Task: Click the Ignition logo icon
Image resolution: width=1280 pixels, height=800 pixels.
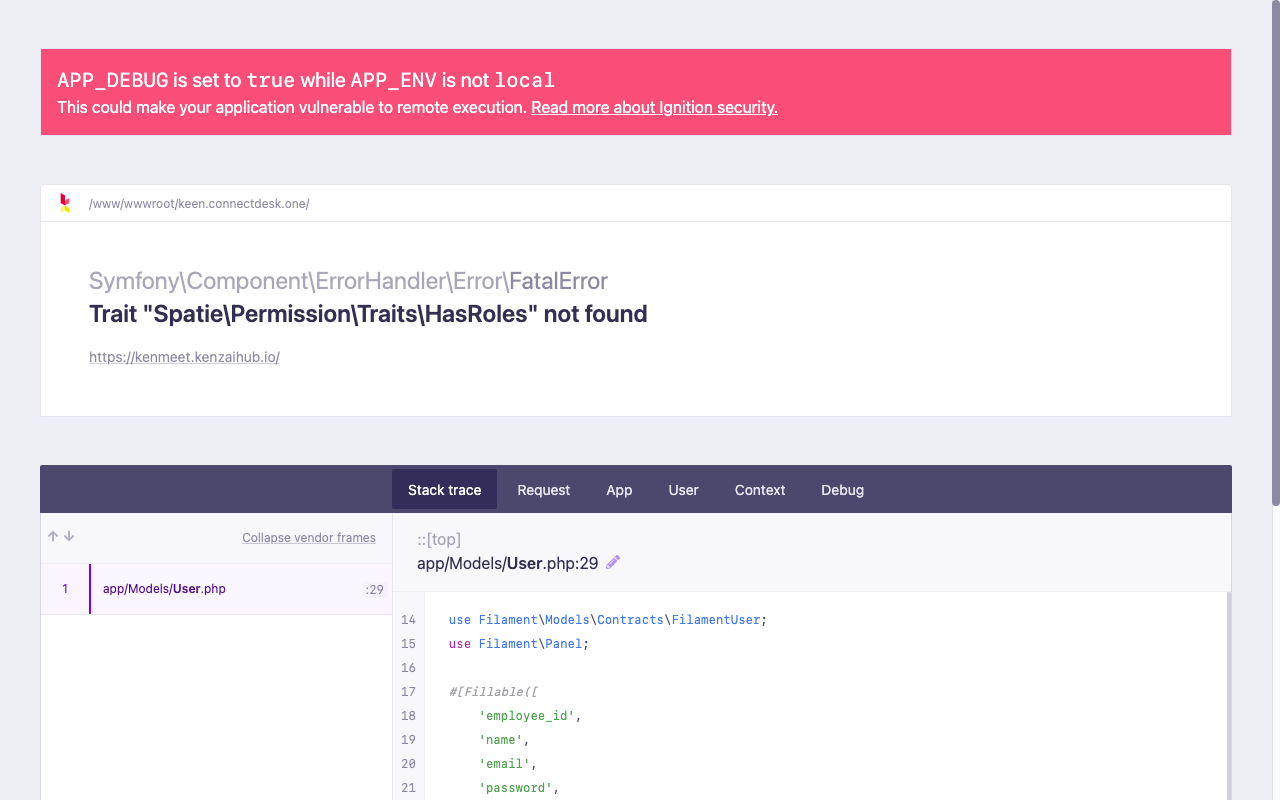Action: coord(65,203)
